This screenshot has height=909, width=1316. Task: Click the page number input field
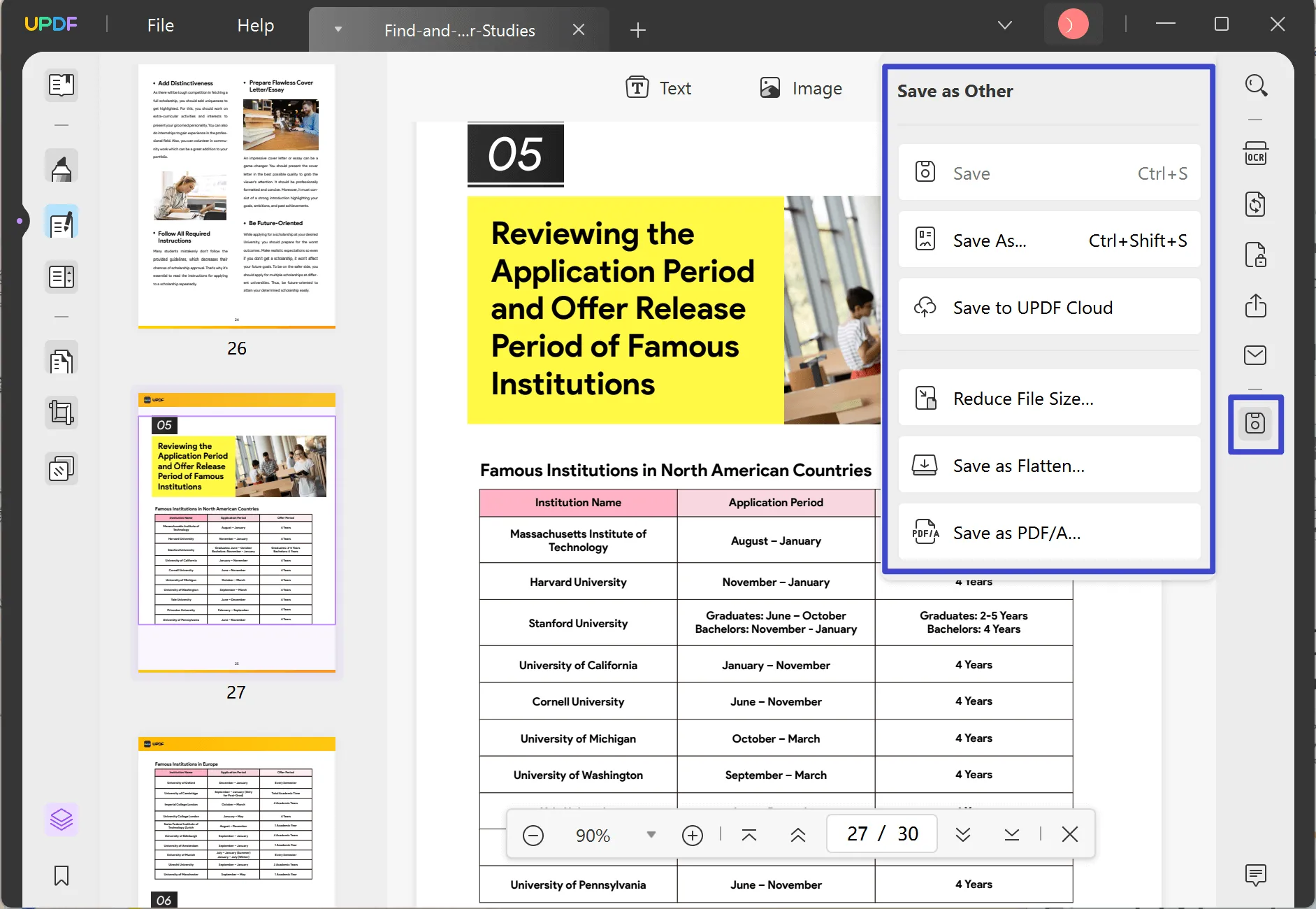coord(858,834)
